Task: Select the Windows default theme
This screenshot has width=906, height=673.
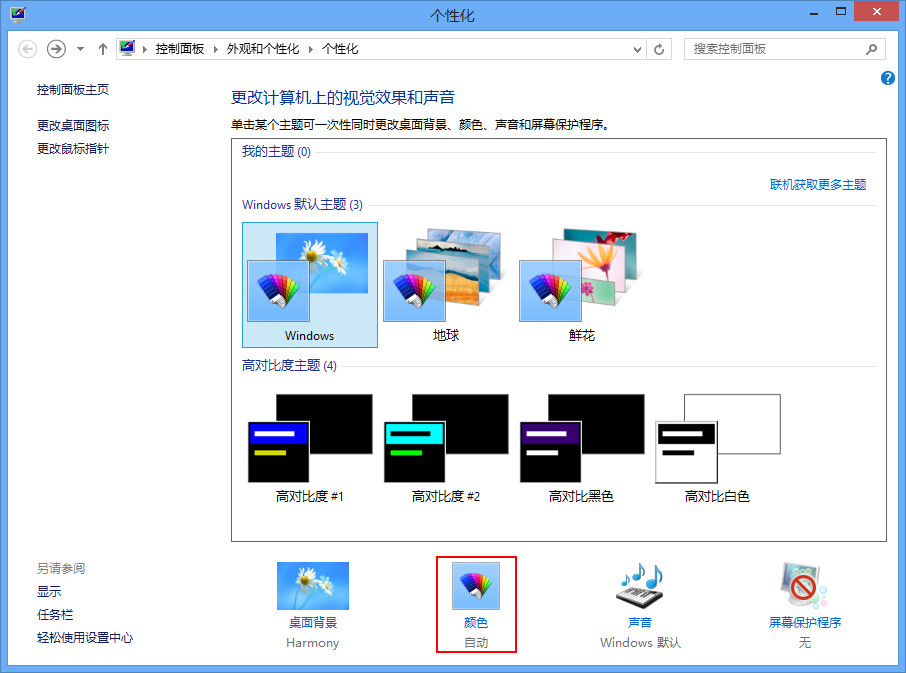Action: (x=310, y=284)
